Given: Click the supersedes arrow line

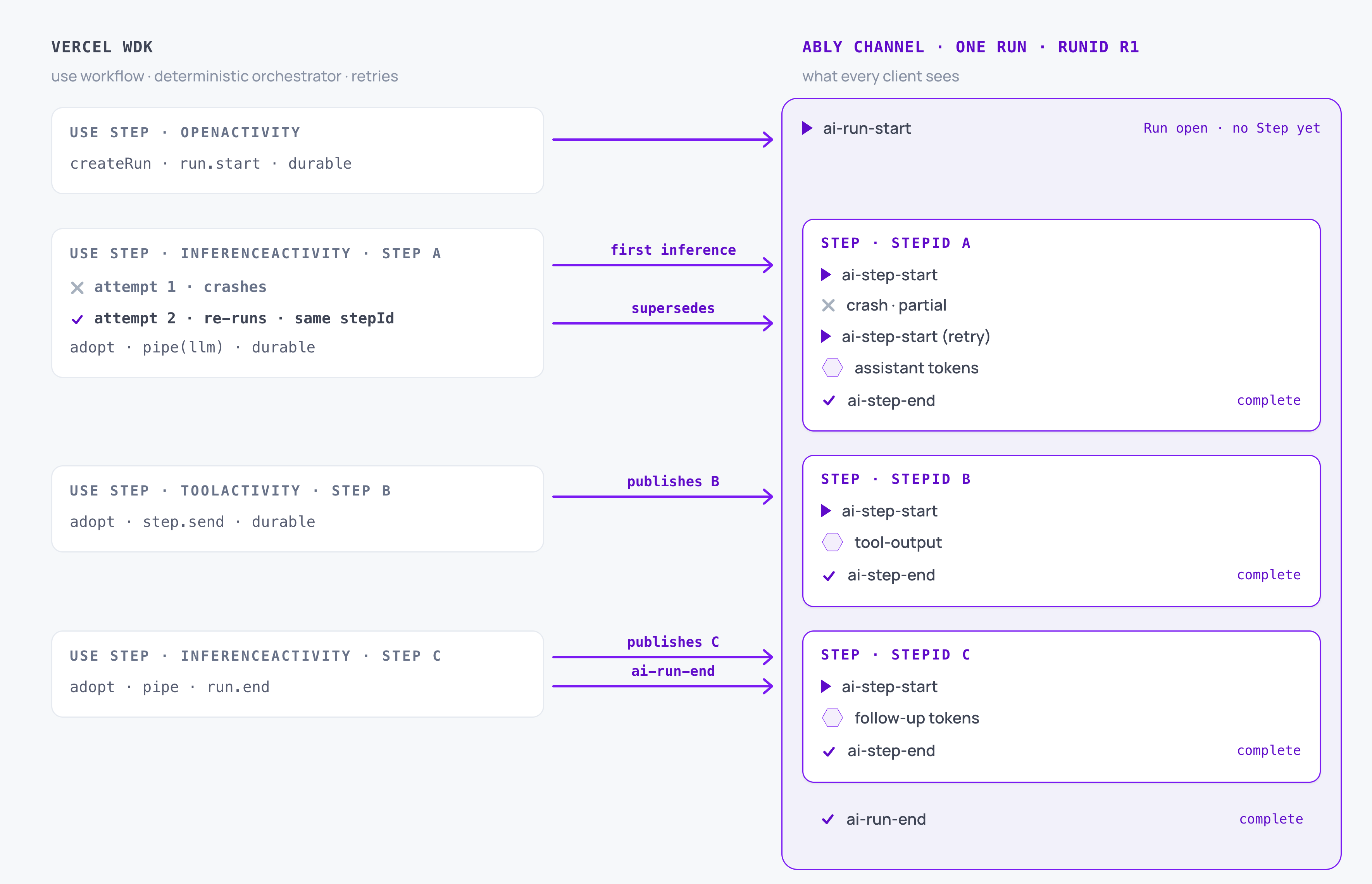Looking at the screenshot, I should click(663, 323).
